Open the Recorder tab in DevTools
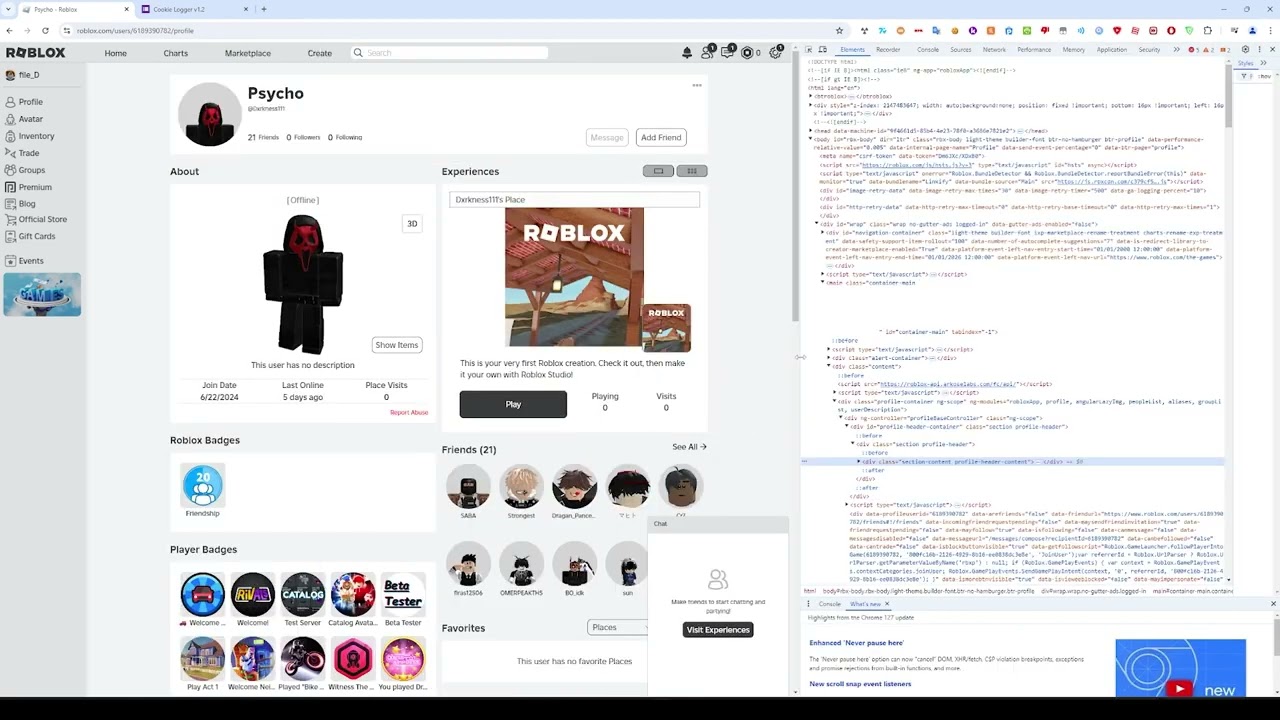Image resolution: width=1280 pixels, height=720 pixels. 888,49
